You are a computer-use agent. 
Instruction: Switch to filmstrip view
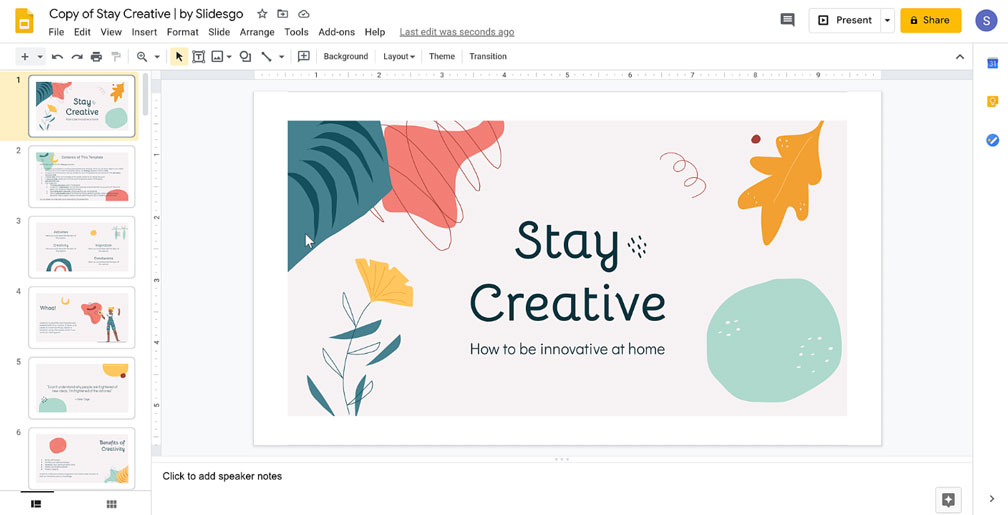(x=35, y=504)
